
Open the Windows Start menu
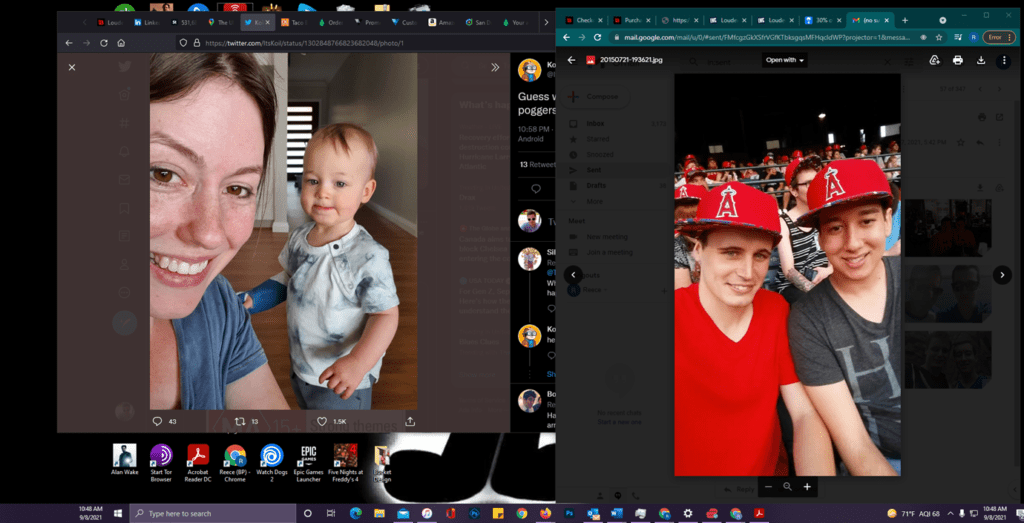tap(118, 513)
